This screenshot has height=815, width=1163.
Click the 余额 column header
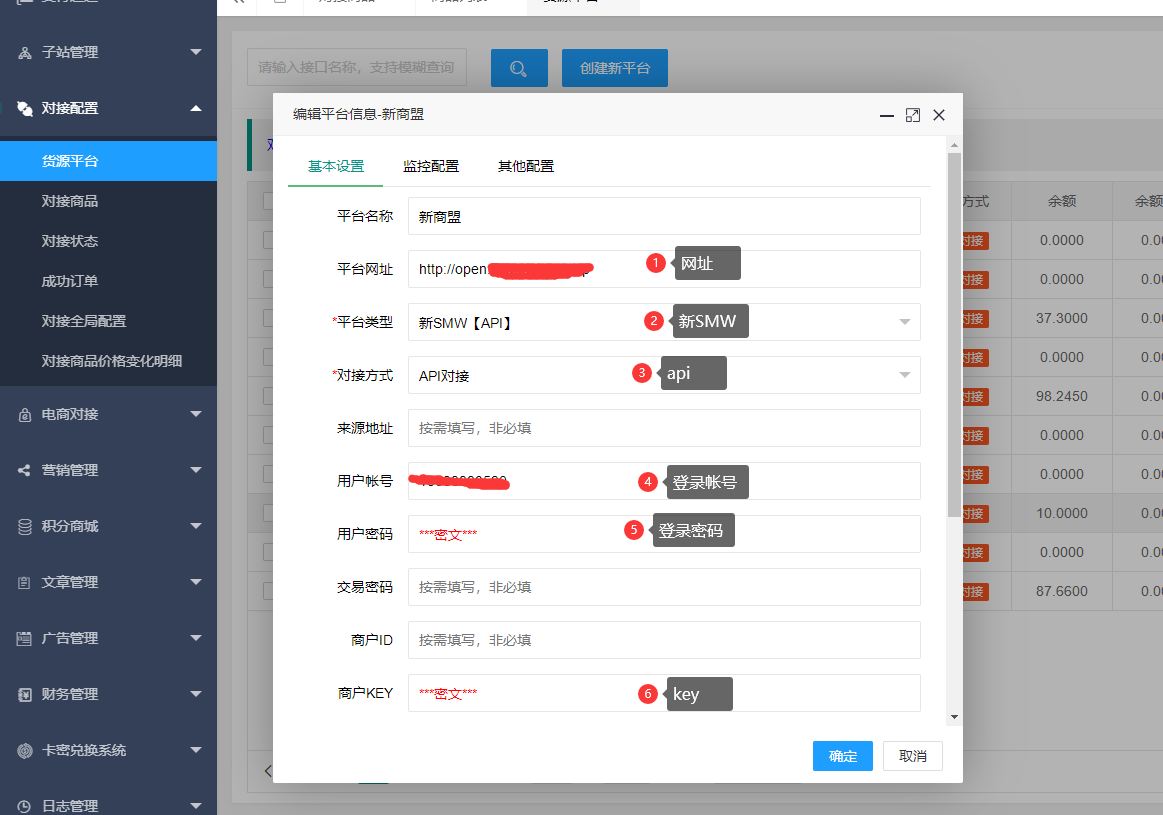click(x=1061, y=201)
